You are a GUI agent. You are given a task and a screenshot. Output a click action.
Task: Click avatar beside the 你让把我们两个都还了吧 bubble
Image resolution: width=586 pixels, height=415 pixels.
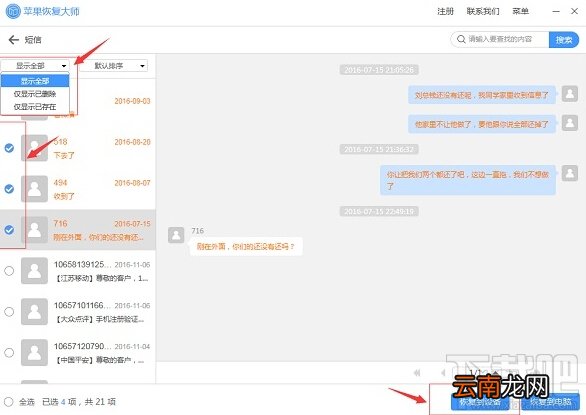(570, 173)
